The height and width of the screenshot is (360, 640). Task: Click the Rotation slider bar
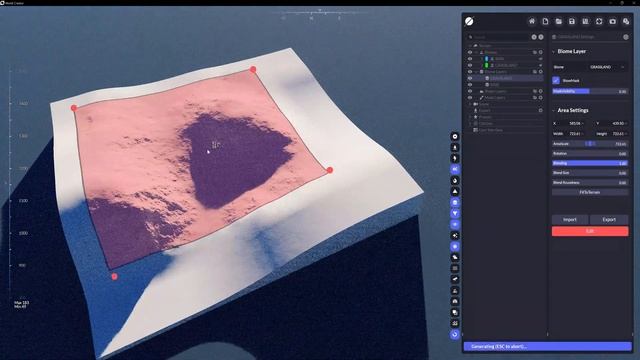[590, 153]
